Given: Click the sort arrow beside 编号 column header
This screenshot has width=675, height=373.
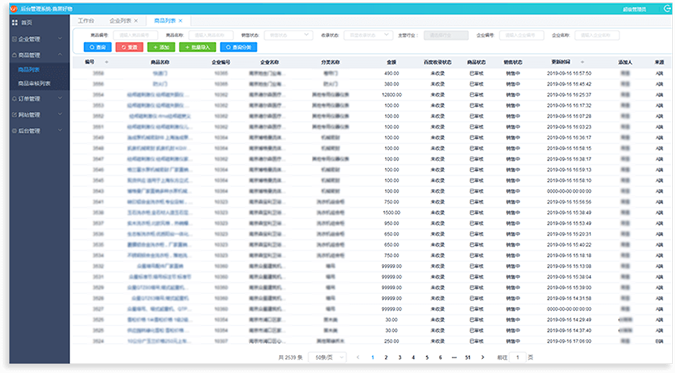Looking at the screenshot, I should (x=106, y=62).
